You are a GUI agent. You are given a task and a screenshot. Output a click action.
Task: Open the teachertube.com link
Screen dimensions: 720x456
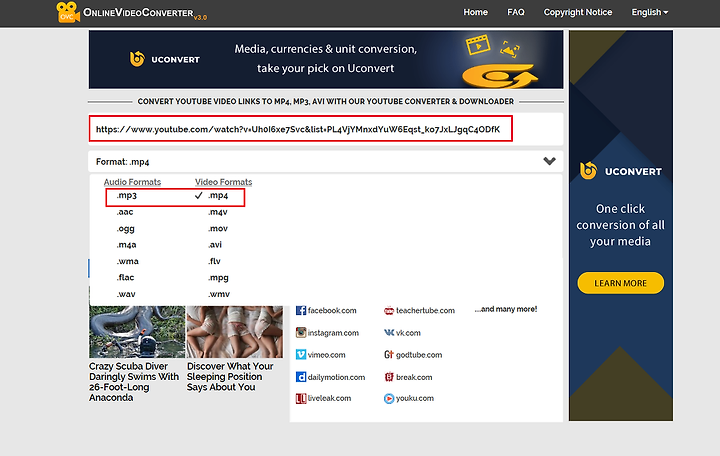tap(425, 310)
